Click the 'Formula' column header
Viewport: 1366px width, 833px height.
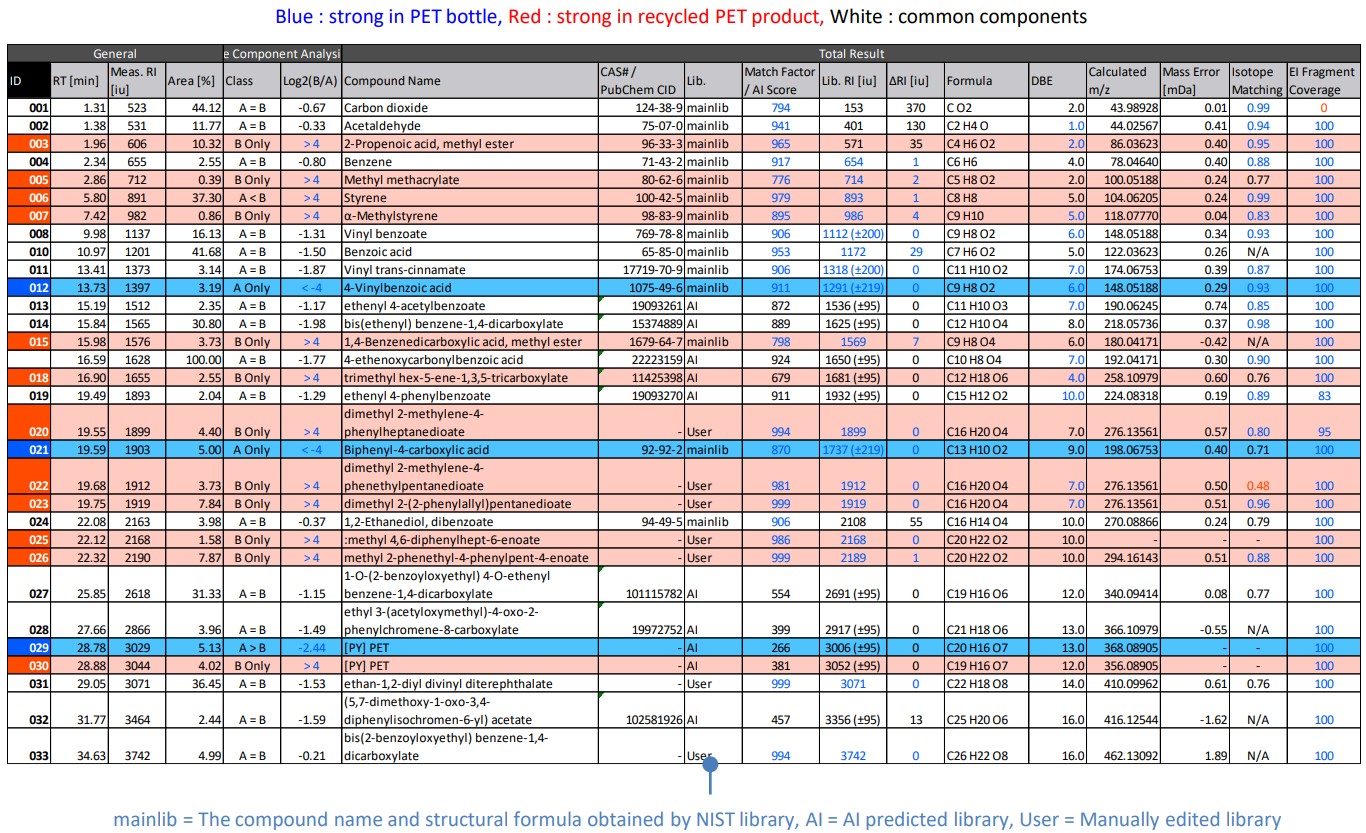point(985,81)
